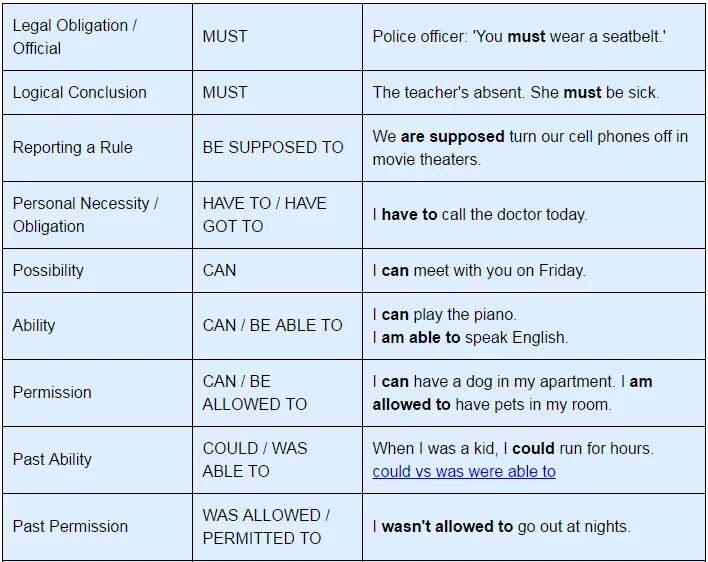
Task: Click the 'BE SUPPOSED TO' cell
Action: pos(277,148)
